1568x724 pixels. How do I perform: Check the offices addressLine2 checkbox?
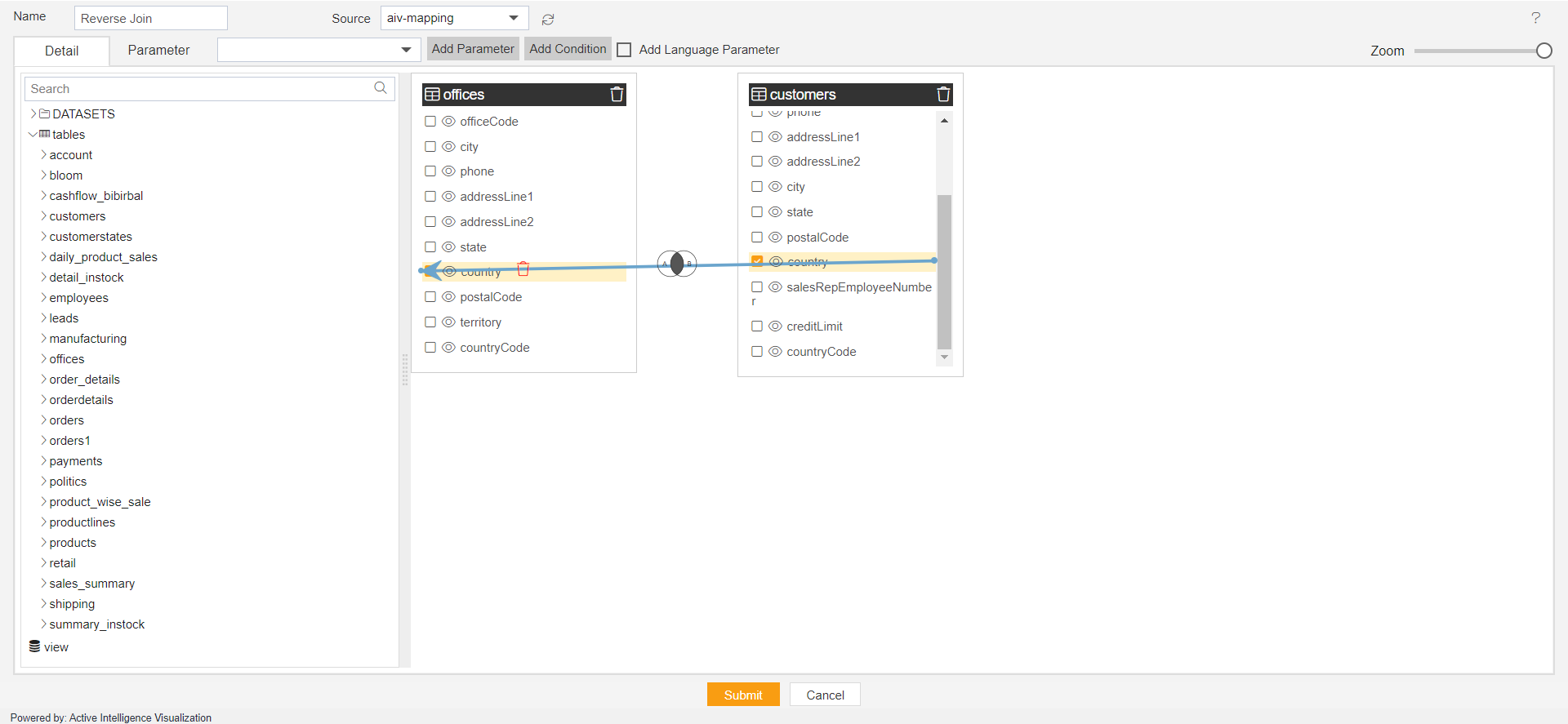[x=430, y=222]
